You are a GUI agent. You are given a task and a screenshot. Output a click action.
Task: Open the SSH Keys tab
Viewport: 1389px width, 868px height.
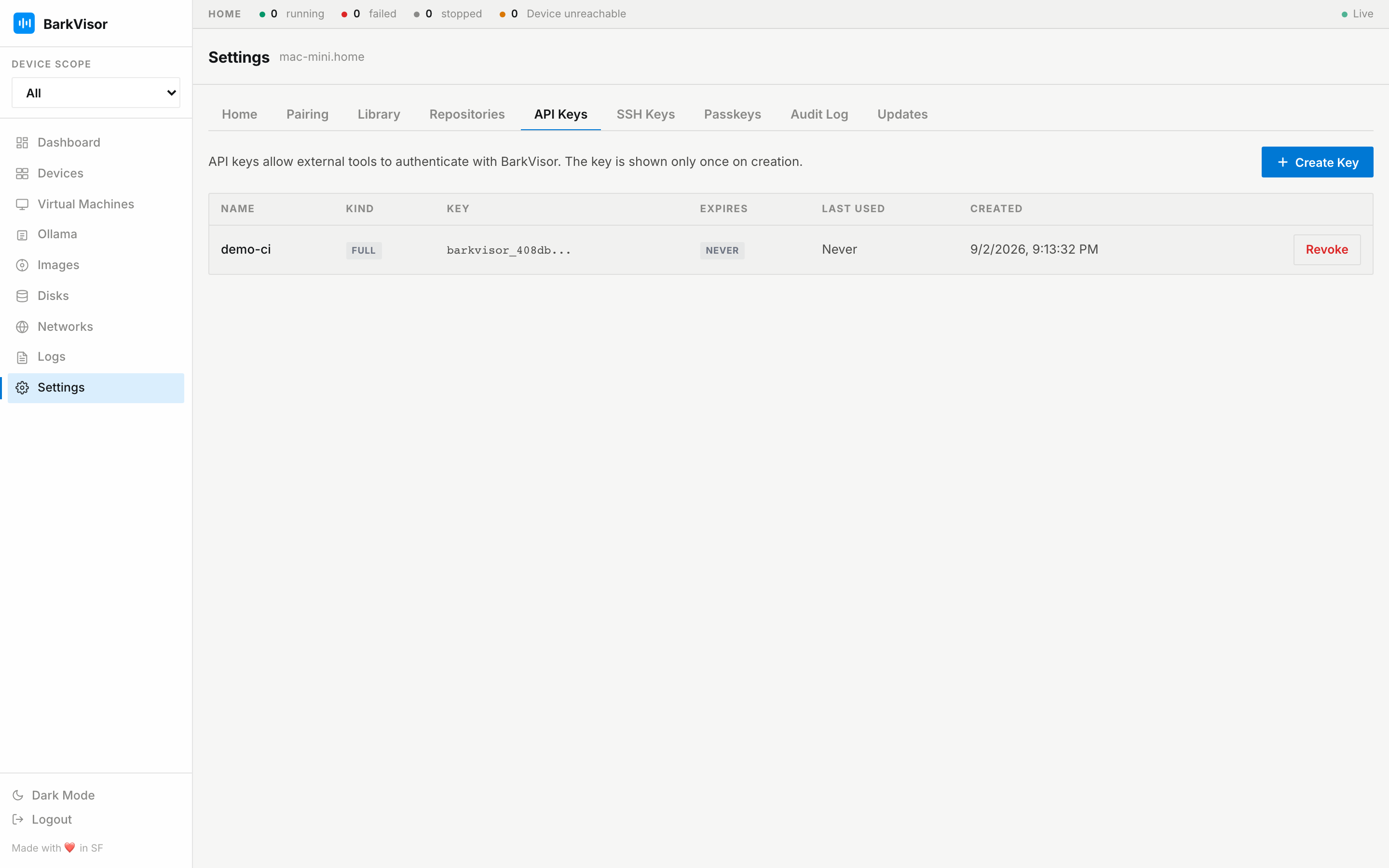coord(645,114)
